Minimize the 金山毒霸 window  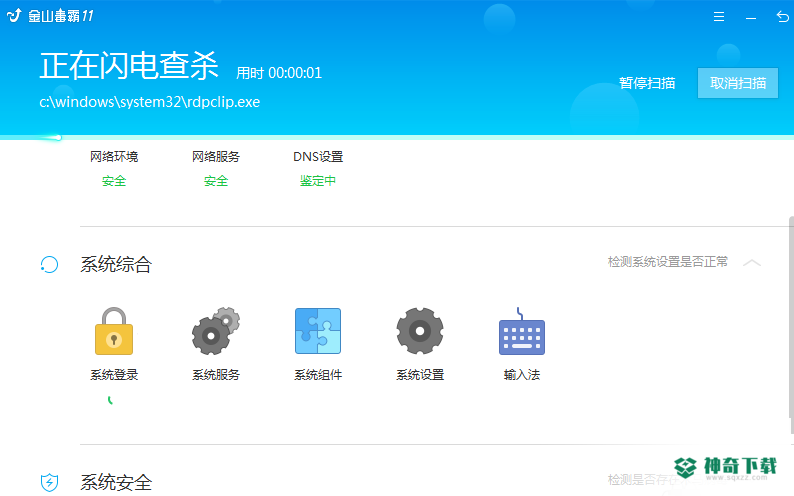point(751,18)
